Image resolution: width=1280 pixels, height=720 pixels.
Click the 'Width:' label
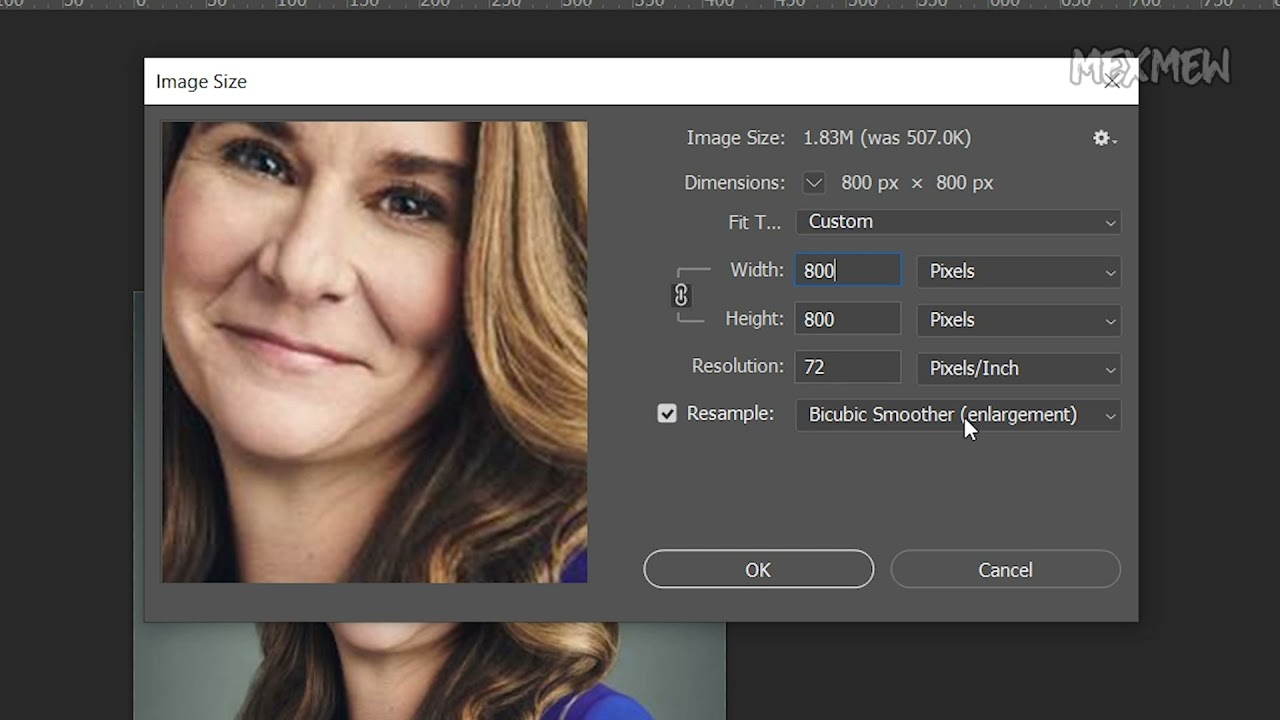point(757,270)
